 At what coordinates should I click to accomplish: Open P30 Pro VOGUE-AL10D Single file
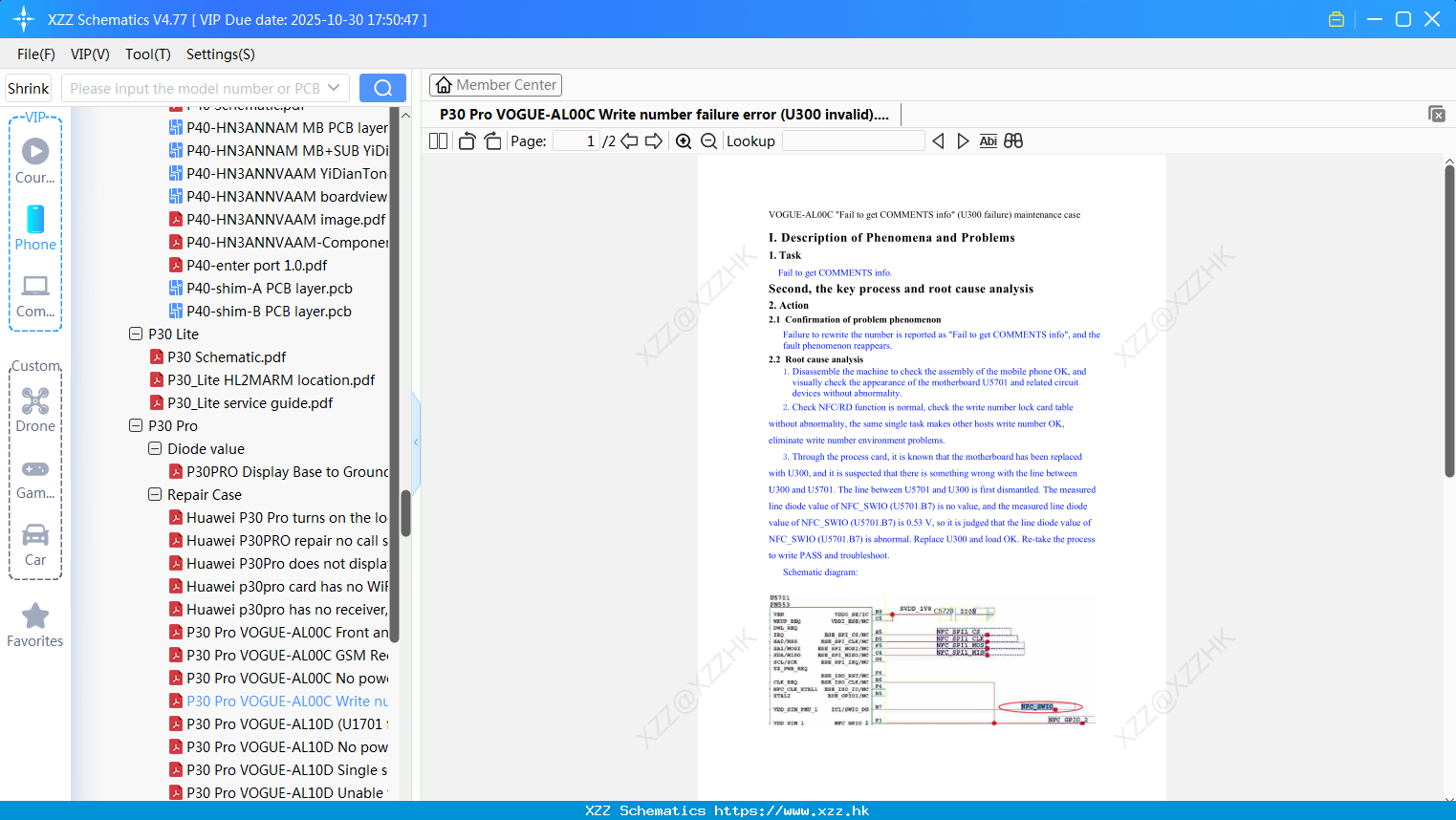point(278,769)
